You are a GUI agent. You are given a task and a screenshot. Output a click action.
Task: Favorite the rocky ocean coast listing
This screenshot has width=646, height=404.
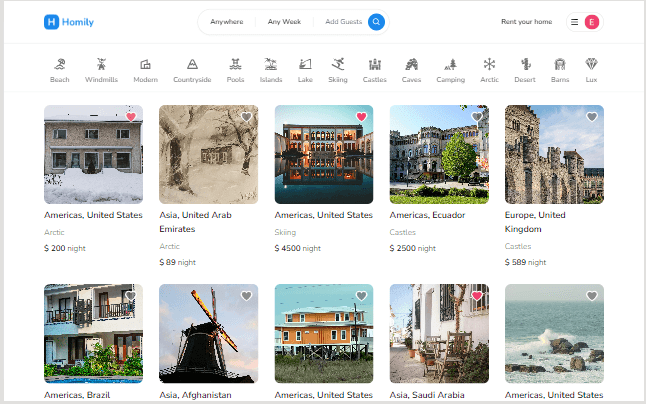click(592, 296)
